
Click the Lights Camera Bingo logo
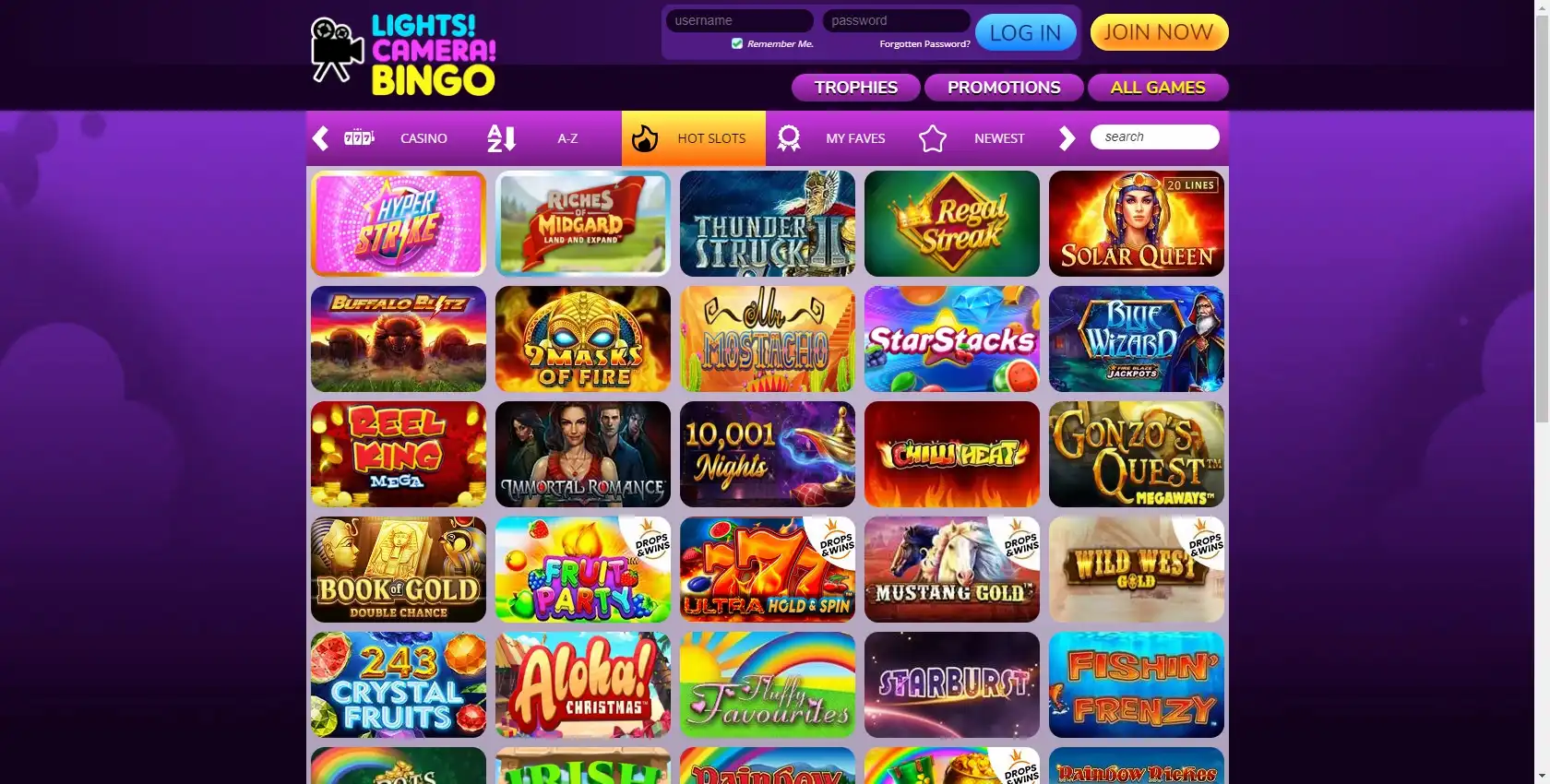[x=403, y=55]
